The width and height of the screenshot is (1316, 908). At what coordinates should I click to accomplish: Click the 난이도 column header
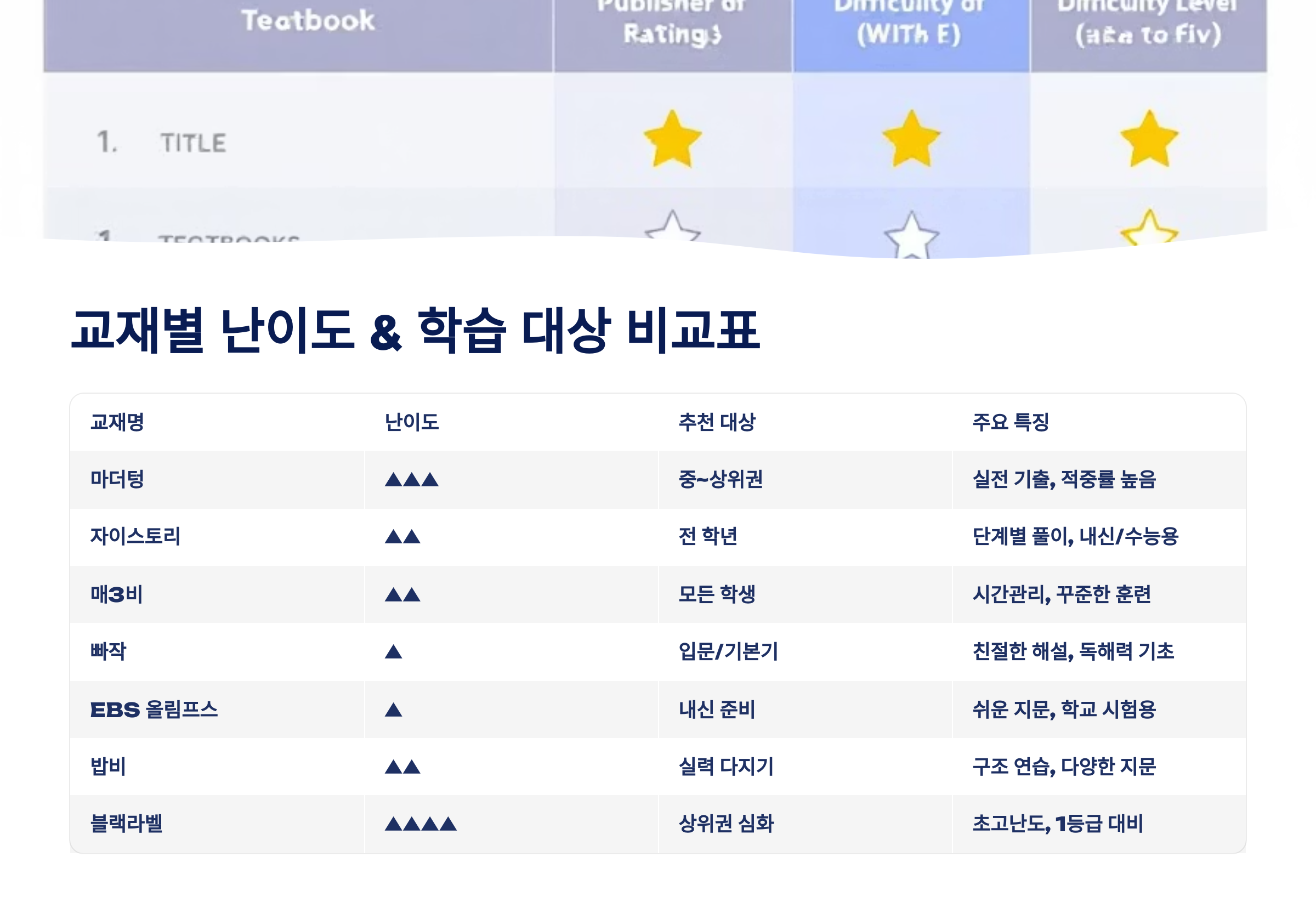click(x=411, y=422)
